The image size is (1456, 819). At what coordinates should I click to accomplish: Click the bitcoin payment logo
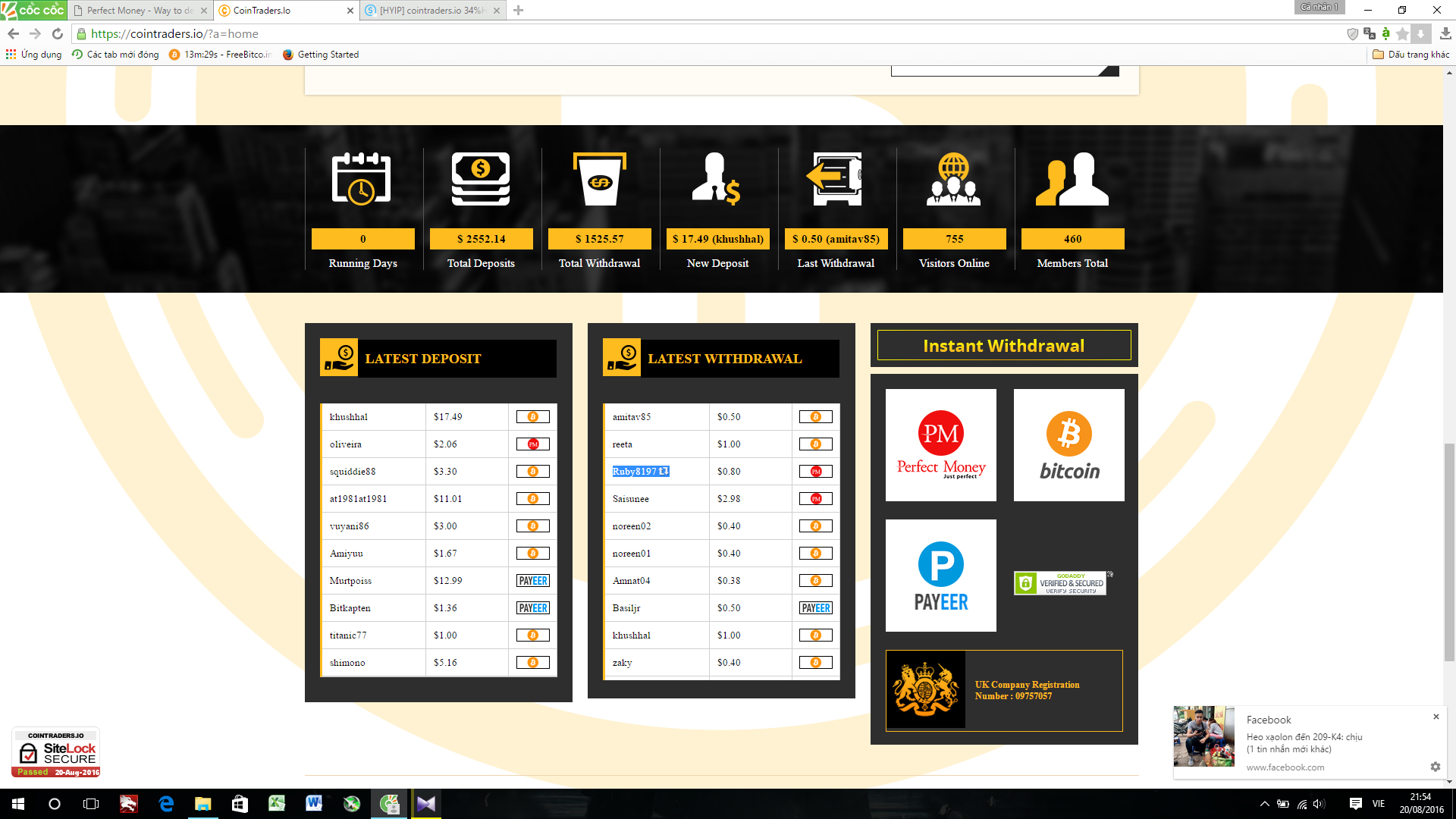[x=1068, y=445]
